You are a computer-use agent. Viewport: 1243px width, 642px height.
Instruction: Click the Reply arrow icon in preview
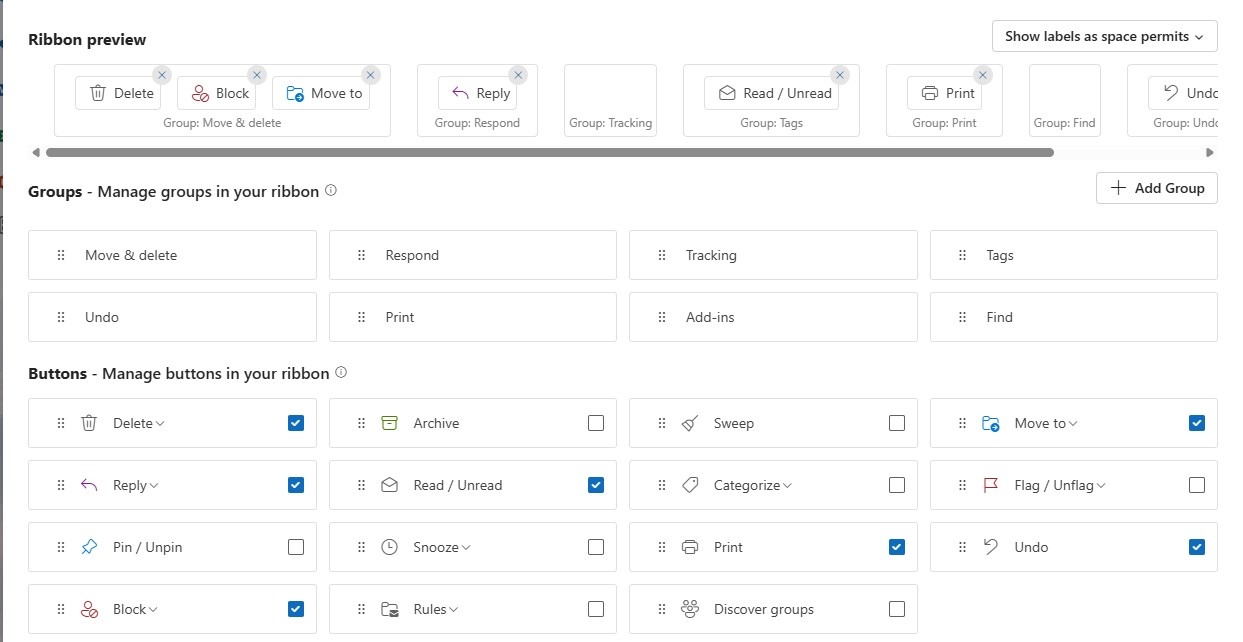(460, 93)
